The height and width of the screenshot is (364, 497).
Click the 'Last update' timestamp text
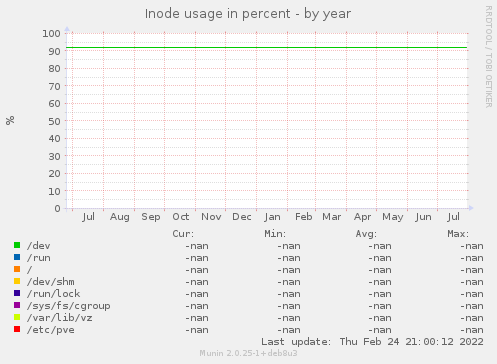(x=372, y=342)
